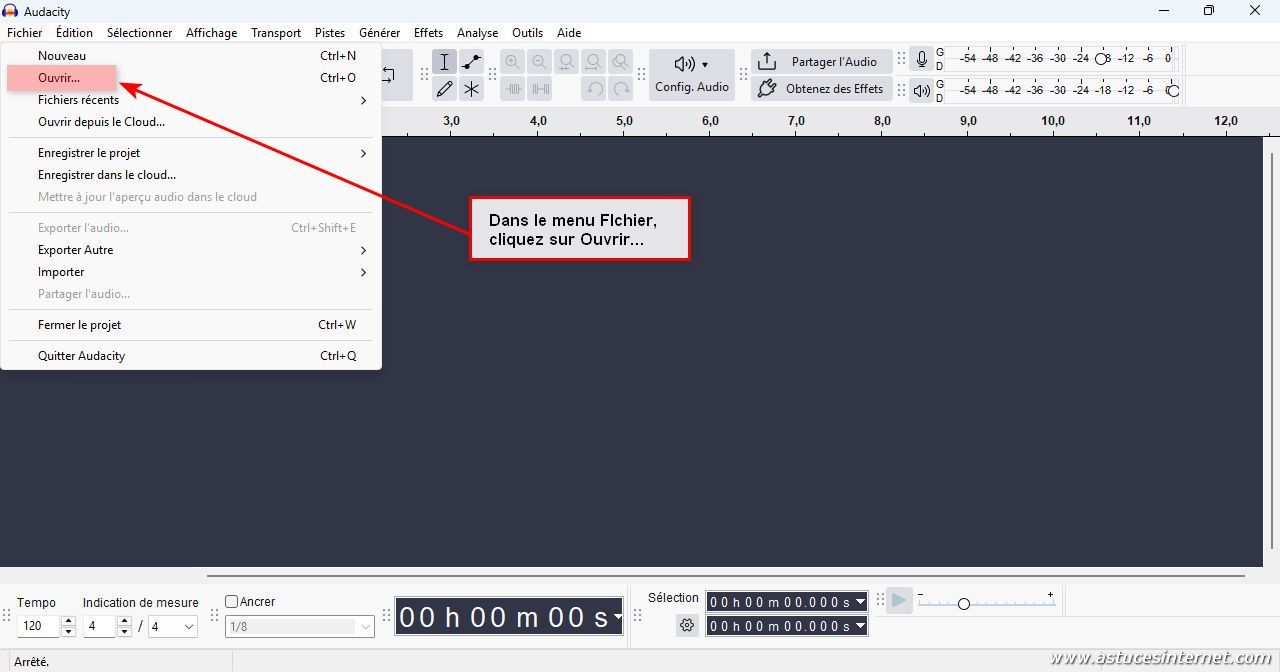Click the Obtenez des Effets button

(820, 89)
